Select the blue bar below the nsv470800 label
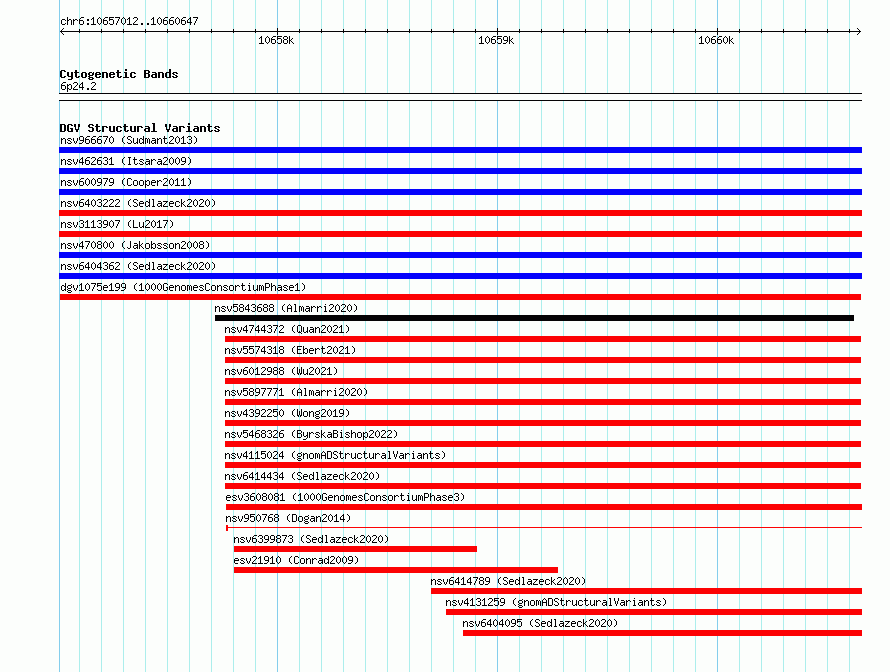 (460, 255)
